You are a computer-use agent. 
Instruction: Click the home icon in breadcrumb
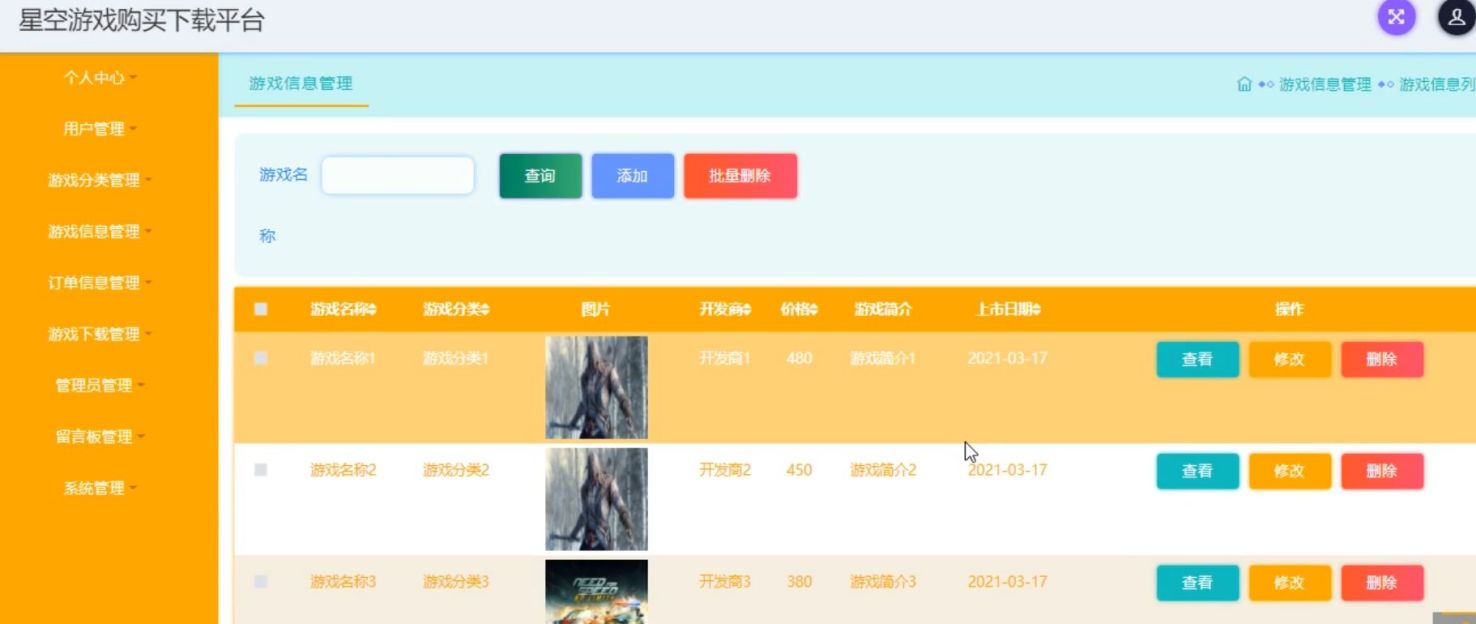pos(1244,85)
